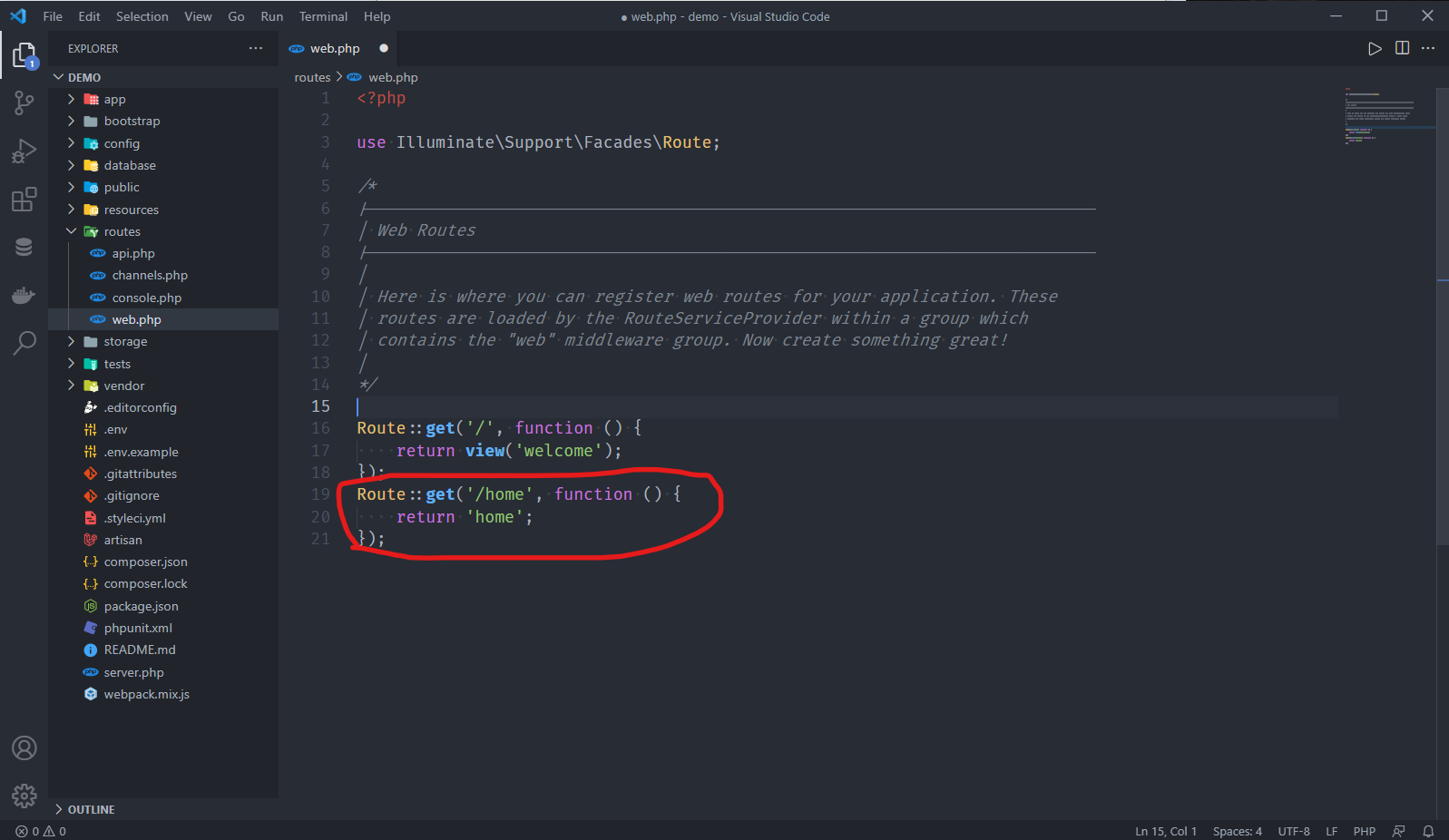The width and height of the screenshot is (1449, 840).
Task: Open the Run and Debug view
Action: pyautogui.click(x=24, y=151)
